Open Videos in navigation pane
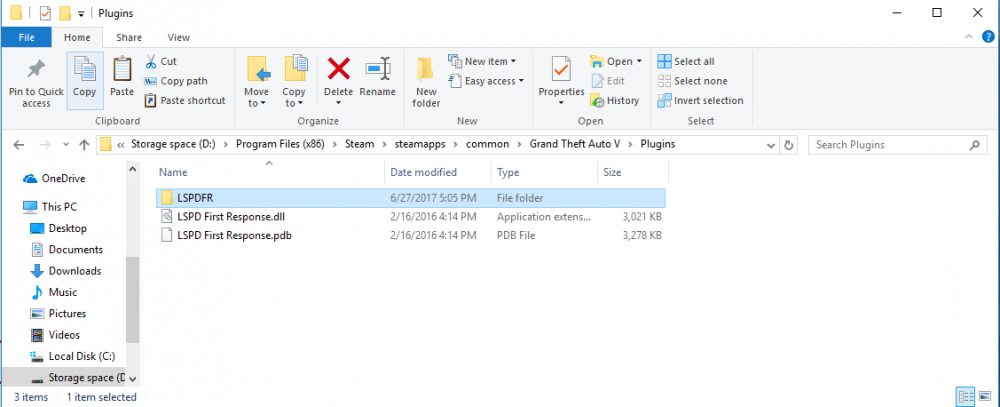Screen dimensions: 1000x407 tap(55, 334)
